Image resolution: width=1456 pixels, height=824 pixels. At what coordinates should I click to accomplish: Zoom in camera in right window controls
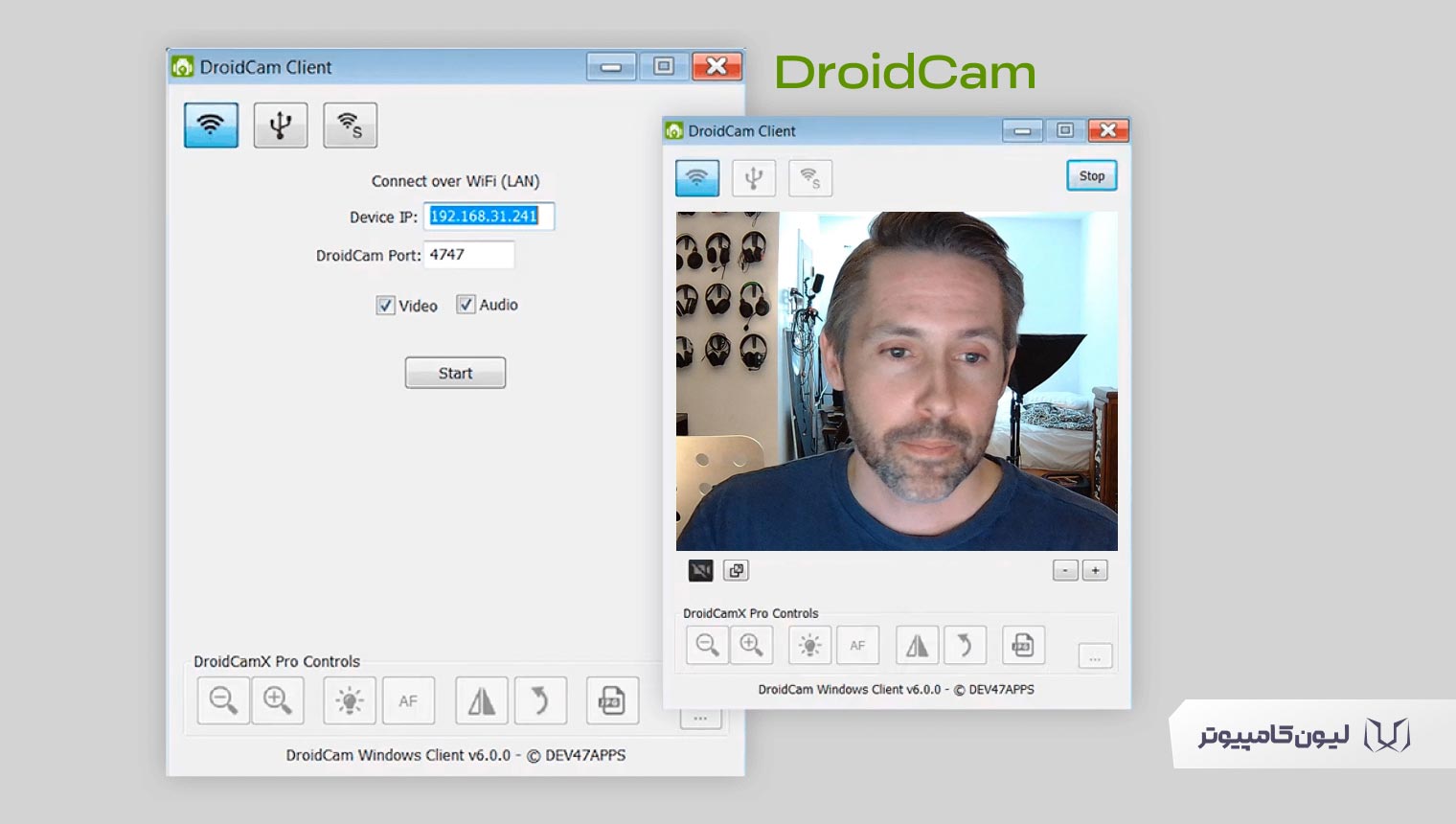[752, 645]
